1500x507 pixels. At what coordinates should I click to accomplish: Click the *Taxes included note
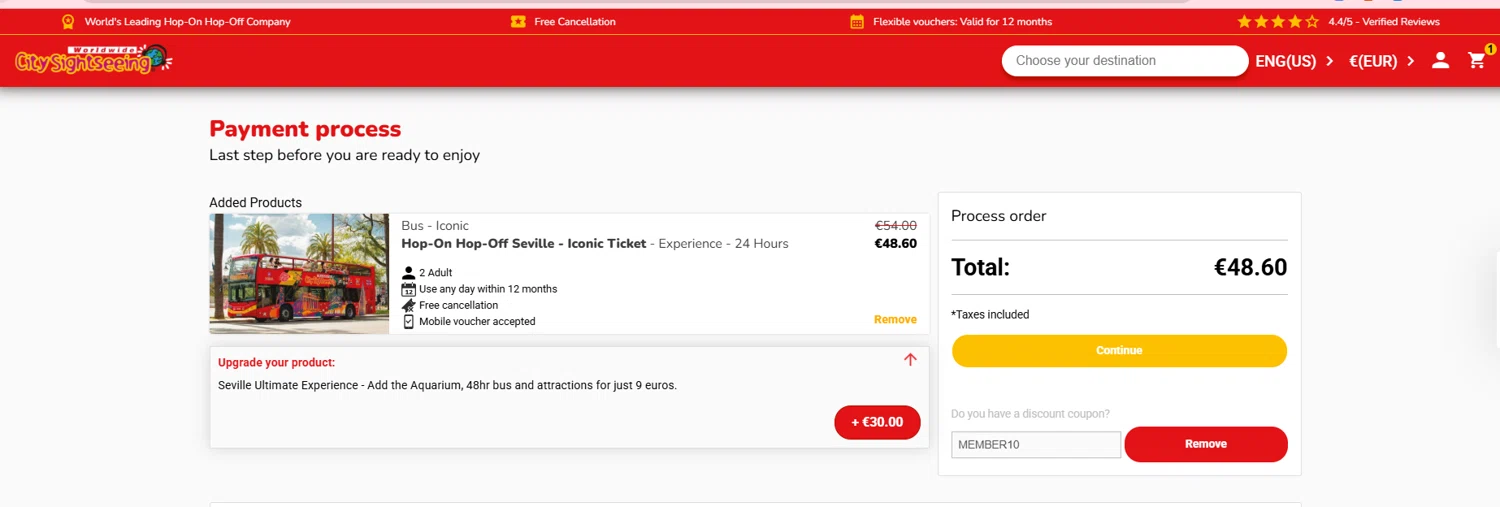point(990,314)
